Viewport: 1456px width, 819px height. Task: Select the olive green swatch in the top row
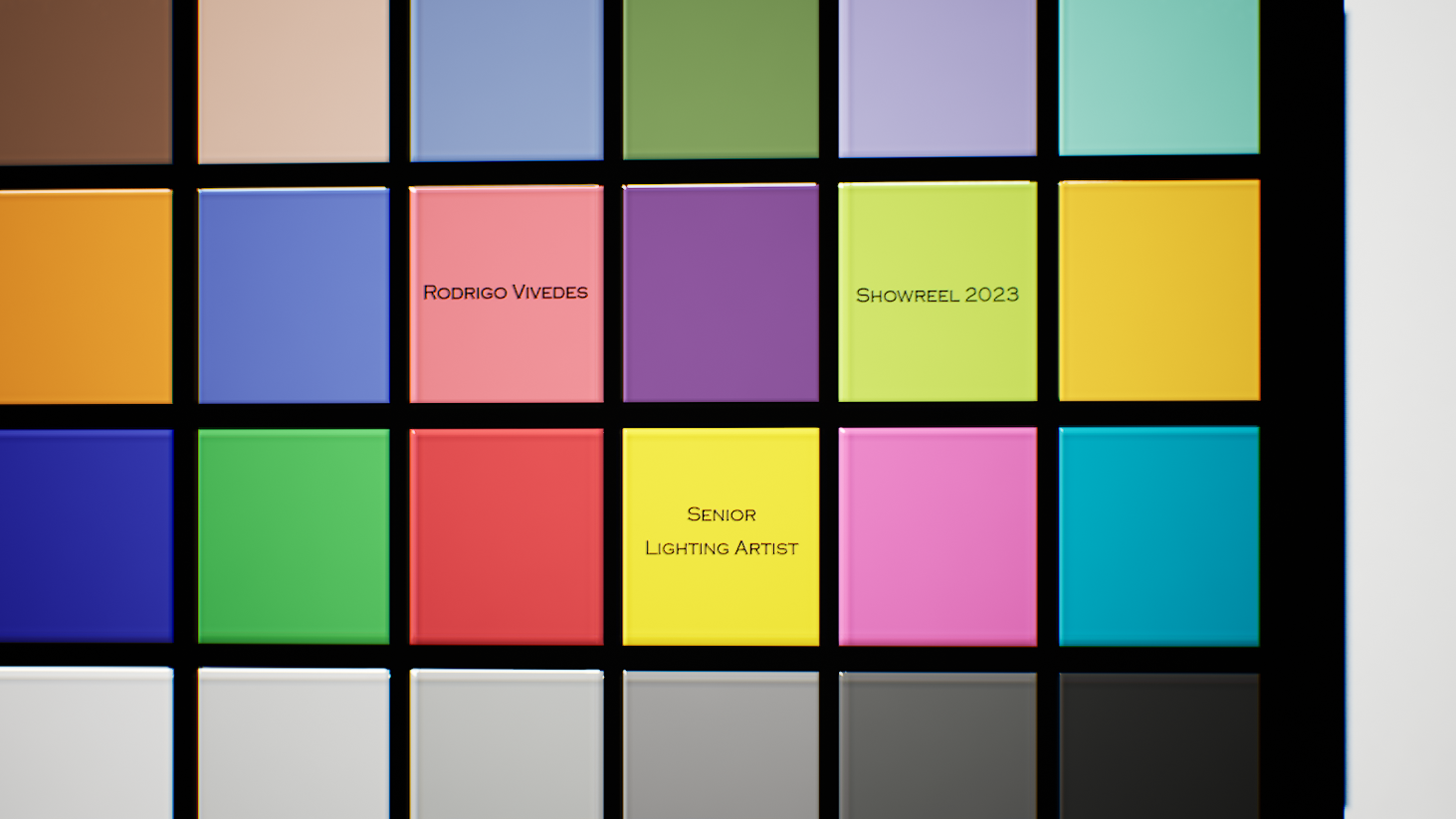(721, 78)
